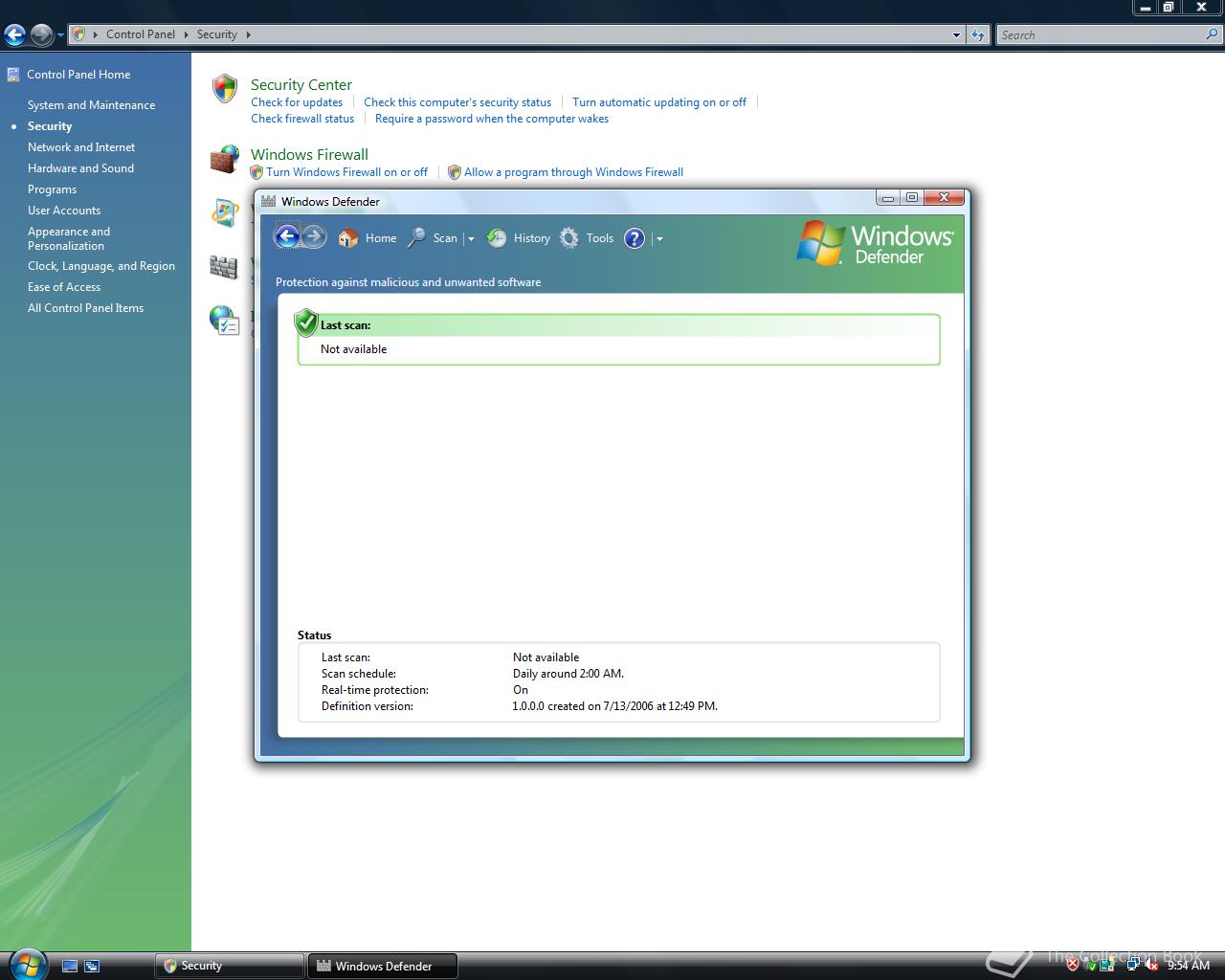
Task: Click the magnifier Scan icon
Action: (x=416, y=238)
